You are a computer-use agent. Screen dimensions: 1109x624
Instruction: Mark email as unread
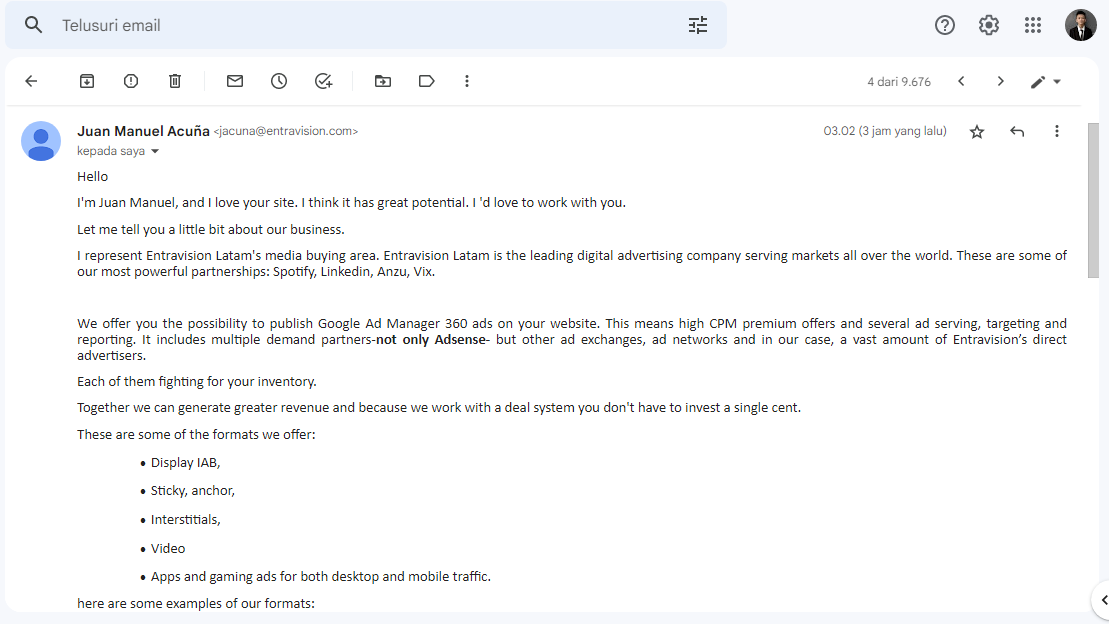(235, 81)
